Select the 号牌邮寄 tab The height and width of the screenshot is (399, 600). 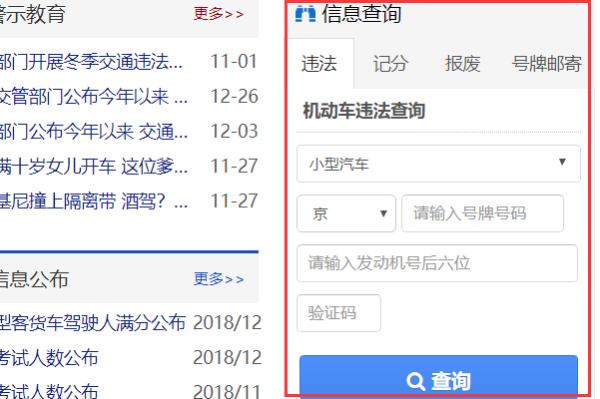(547, 64)
